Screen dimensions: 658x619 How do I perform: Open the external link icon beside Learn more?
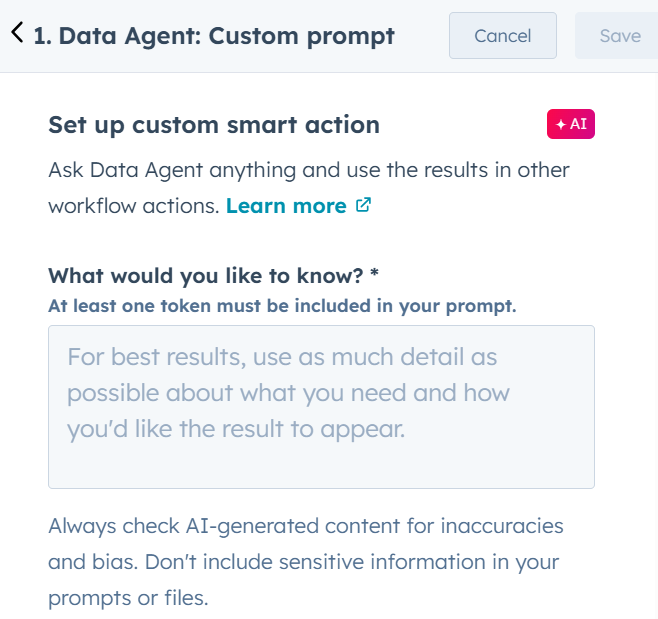click(x=364, y=205)
